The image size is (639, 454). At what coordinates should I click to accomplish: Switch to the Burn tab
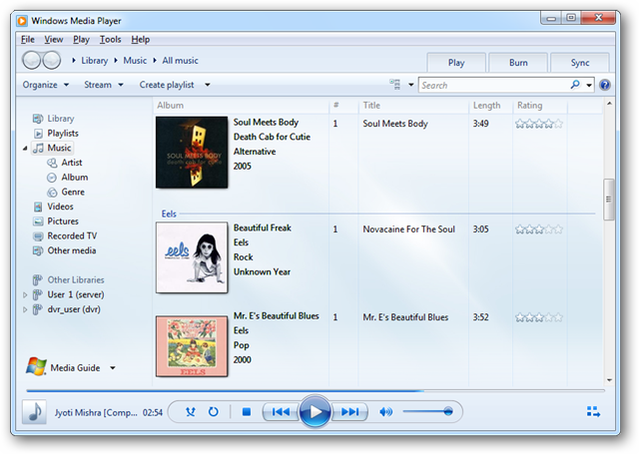pos(518,63)
